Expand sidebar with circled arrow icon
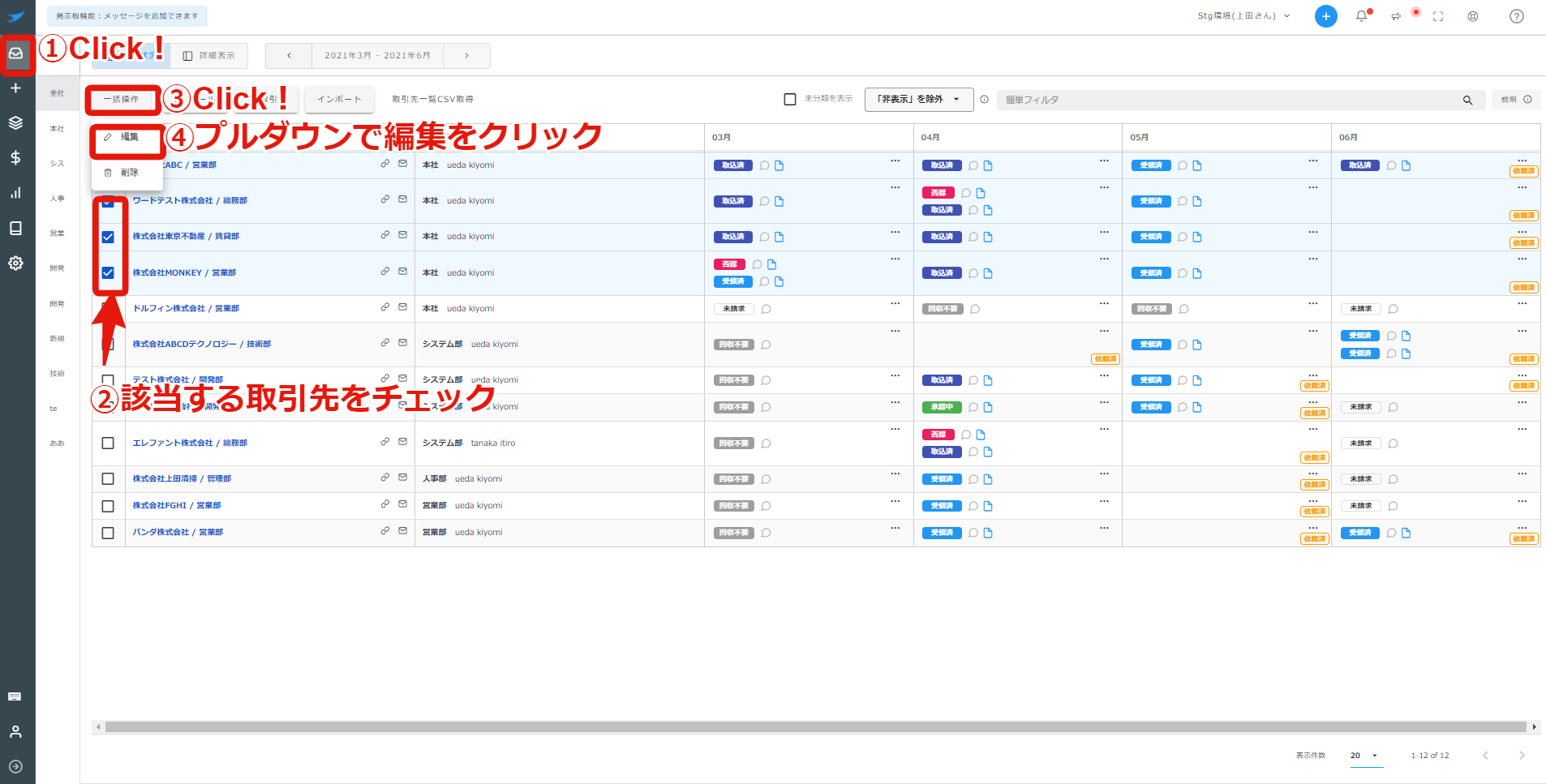This screenshot has width=1546, height=784. (15, 766)
